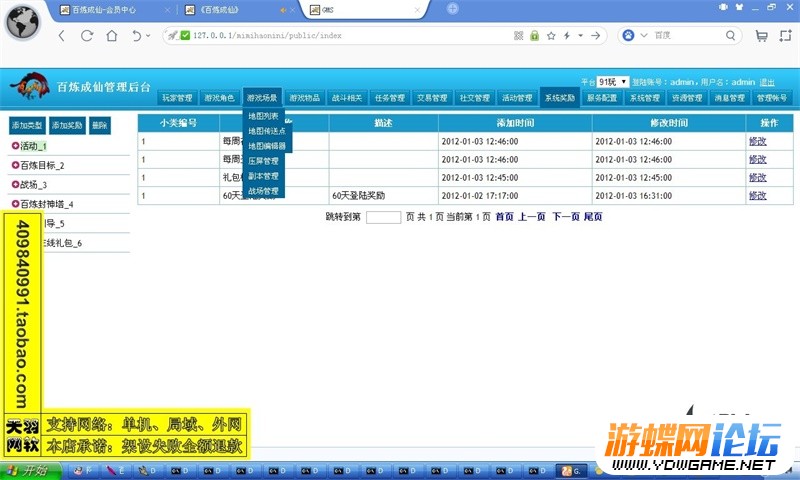Image resolution: width=800 pixels, height=480 pixels.
Task: Go to browser home page icon
Action: (x=112, y=36)
